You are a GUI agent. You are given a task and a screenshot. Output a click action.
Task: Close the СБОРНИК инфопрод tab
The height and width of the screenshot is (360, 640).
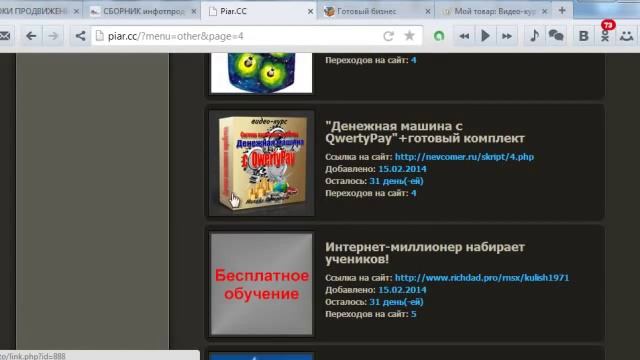coord(194,11)
